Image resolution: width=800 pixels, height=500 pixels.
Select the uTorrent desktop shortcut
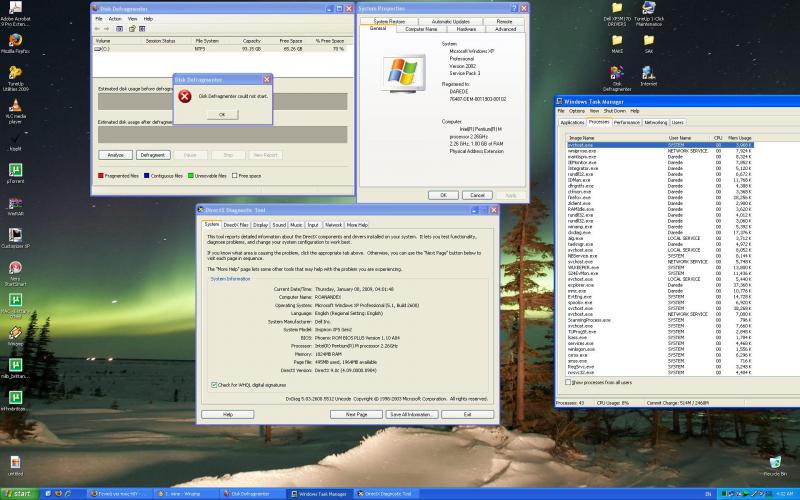[x=15, y=170]
